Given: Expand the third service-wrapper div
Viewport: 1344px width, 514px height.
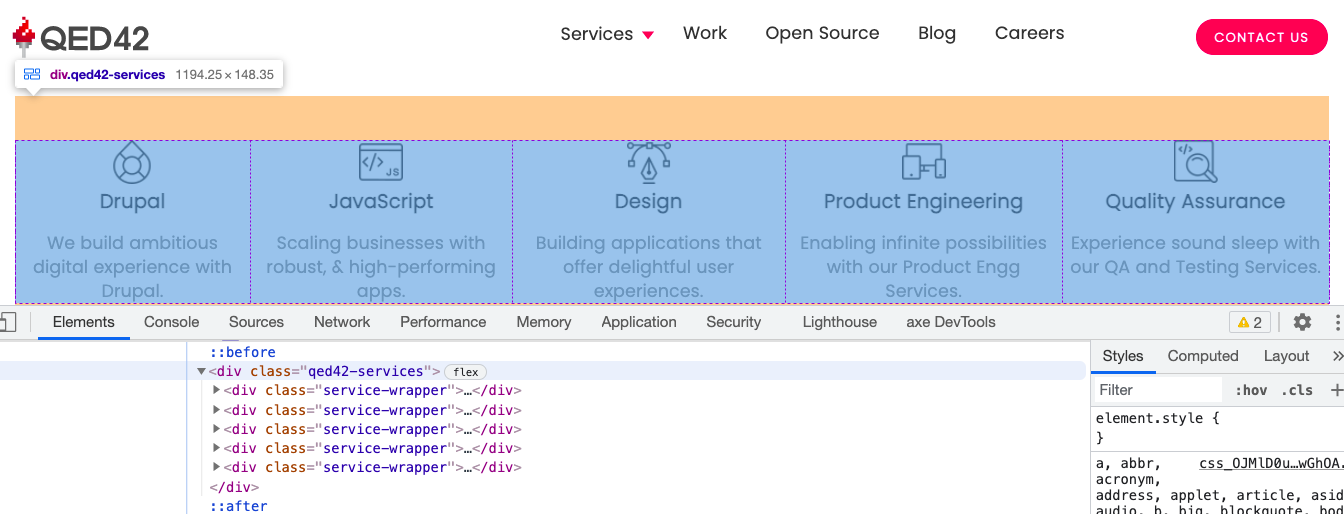Looking at the screenshot, I should pyautogui.click(x=217, y=429).
